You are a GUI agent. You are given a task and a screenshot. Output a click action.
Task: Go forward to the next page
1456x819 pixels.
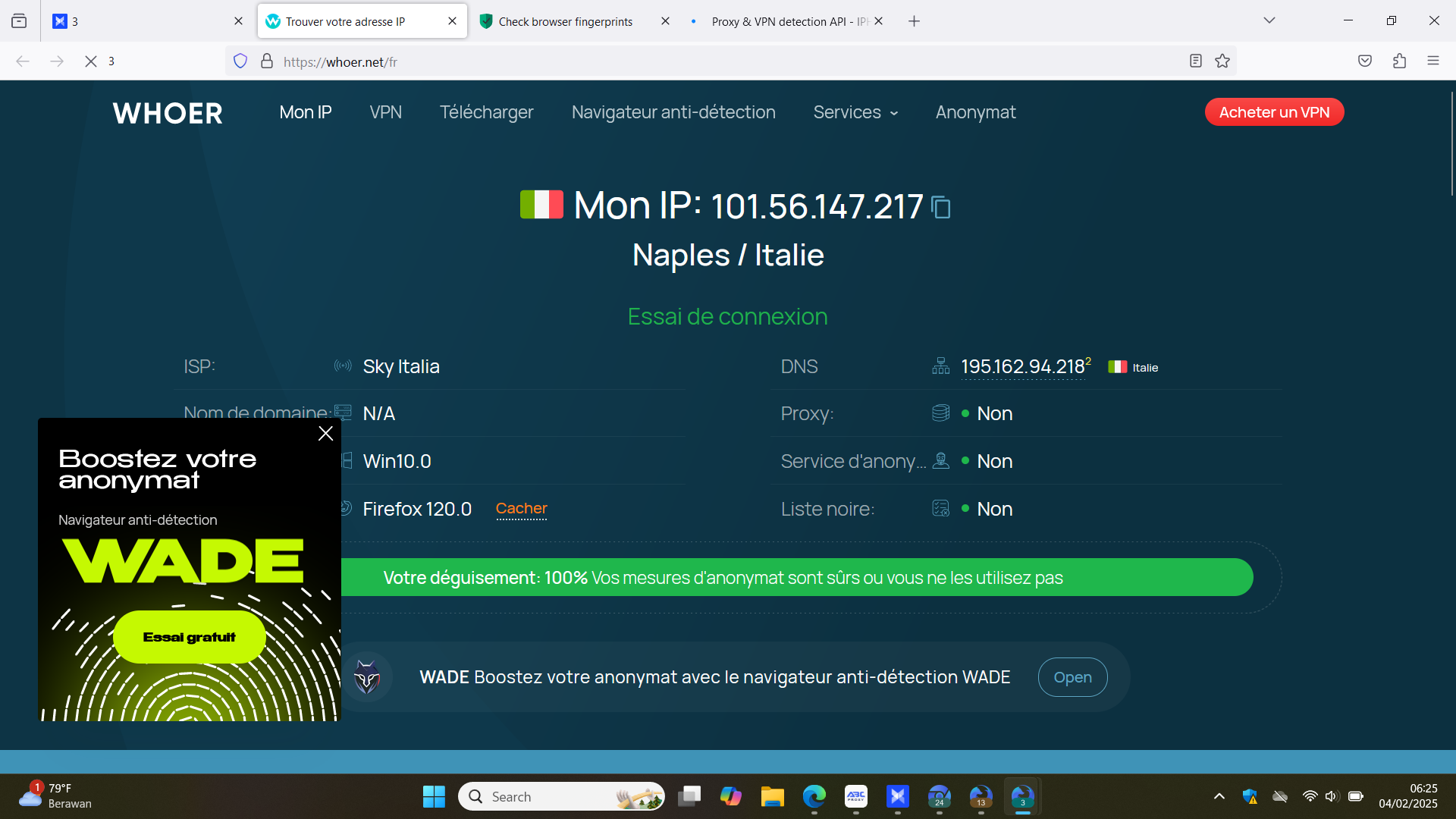tap(57, 61)
